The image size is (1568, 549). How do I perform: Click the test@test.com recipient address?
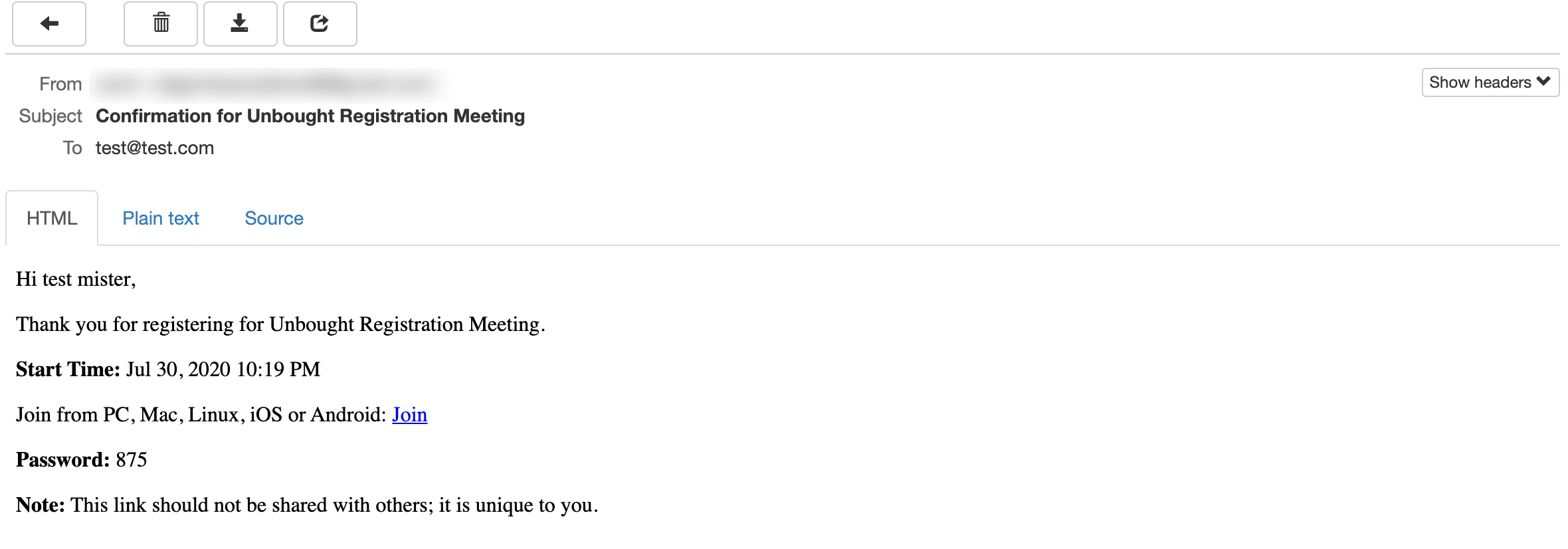click(x=155, y=148)
